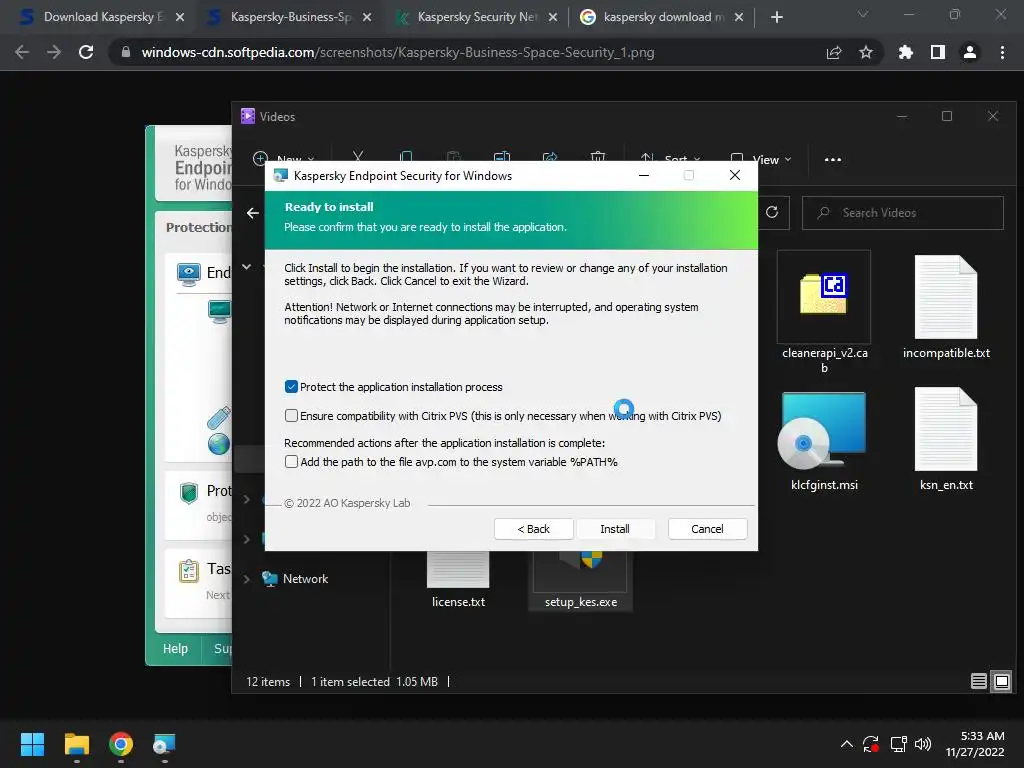Open Chrome three-dot menu
Viewport: 1024px width, 768px height.
(x=1002, y=52)
